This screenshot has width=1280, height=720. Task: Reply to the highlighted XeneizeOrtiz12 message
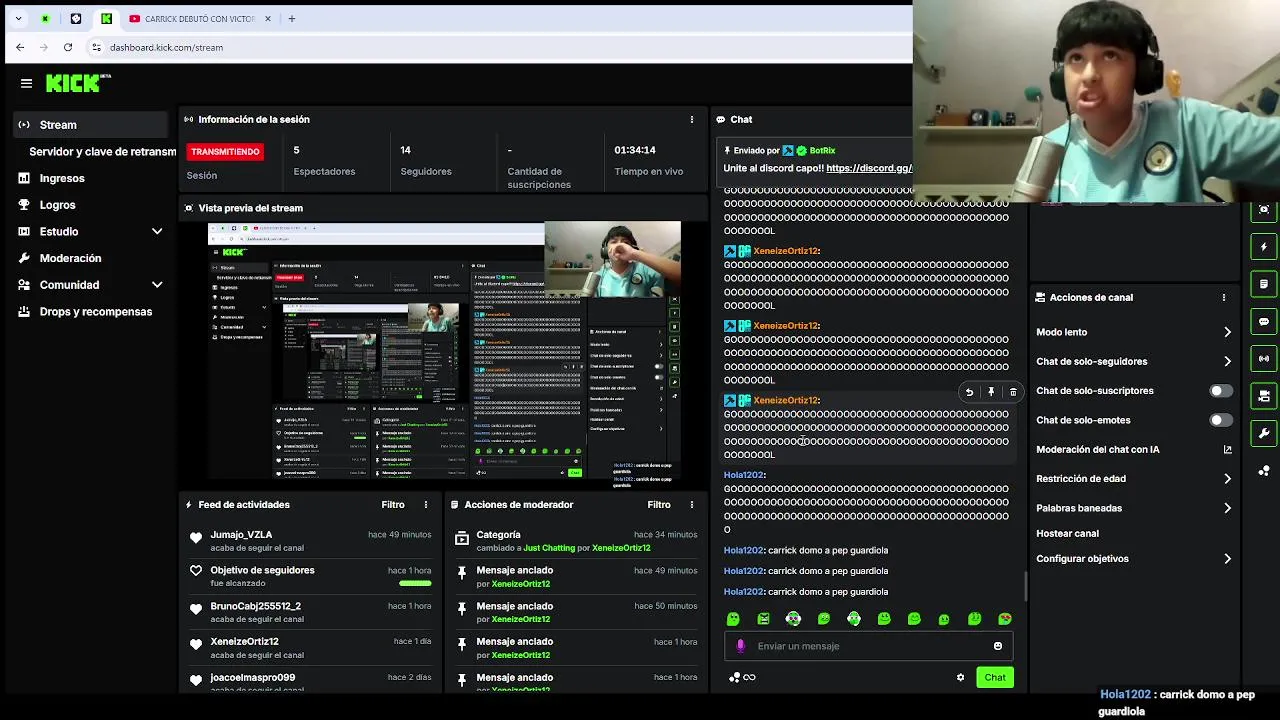tap(969, 393)
